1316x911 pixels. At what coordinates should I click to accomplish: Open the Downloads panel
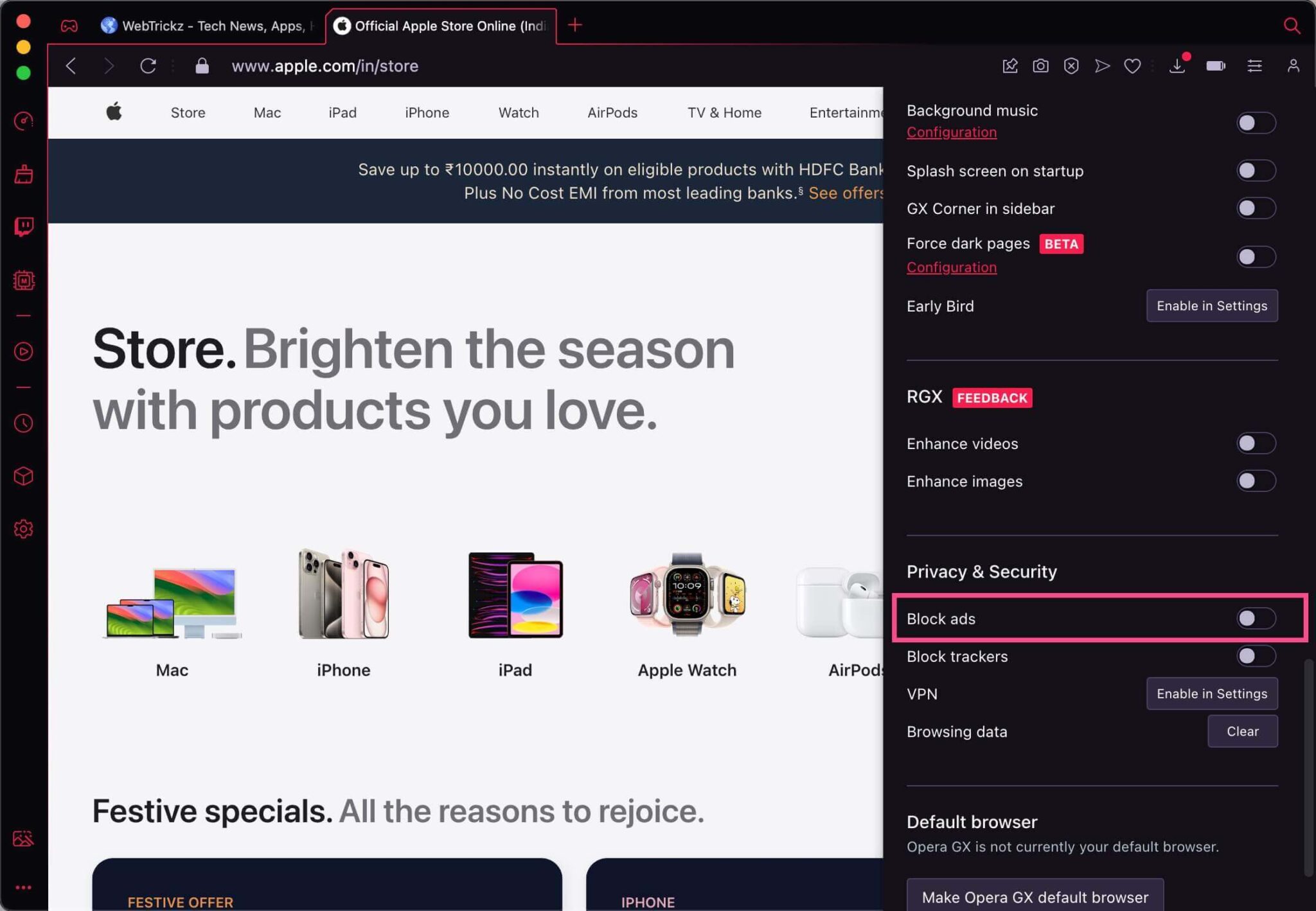pyautogui.click(x=1177, y=66)
